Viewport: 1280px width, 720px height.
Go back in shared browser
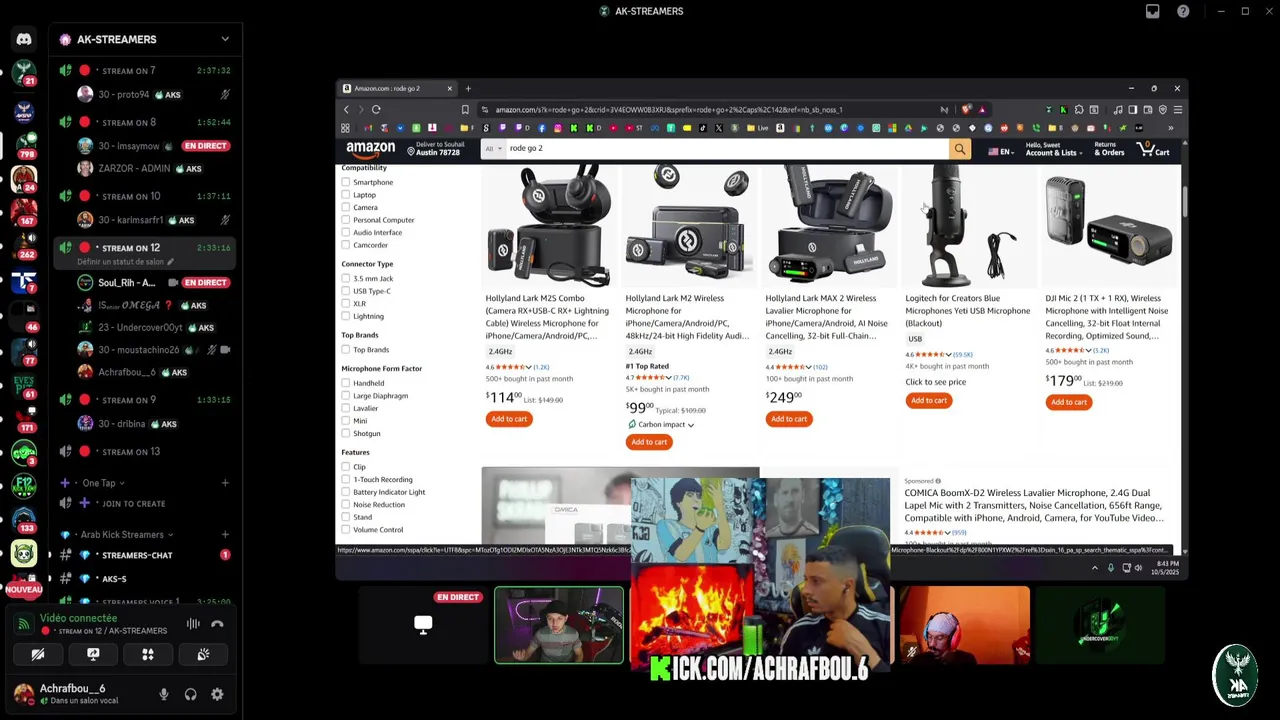coord(346,110)
